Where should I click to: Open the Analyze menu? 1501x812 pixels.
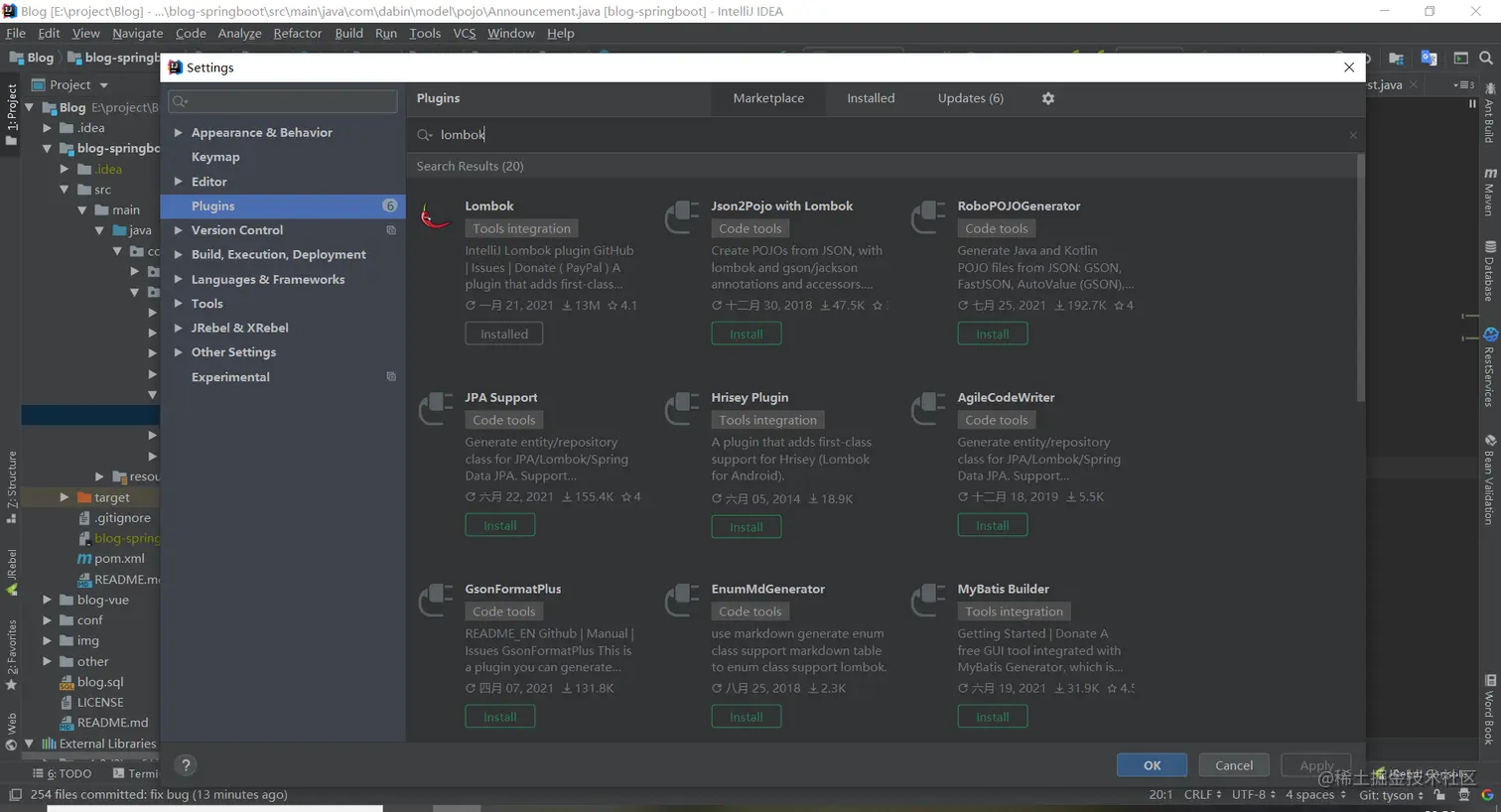(x=239, y=33)
